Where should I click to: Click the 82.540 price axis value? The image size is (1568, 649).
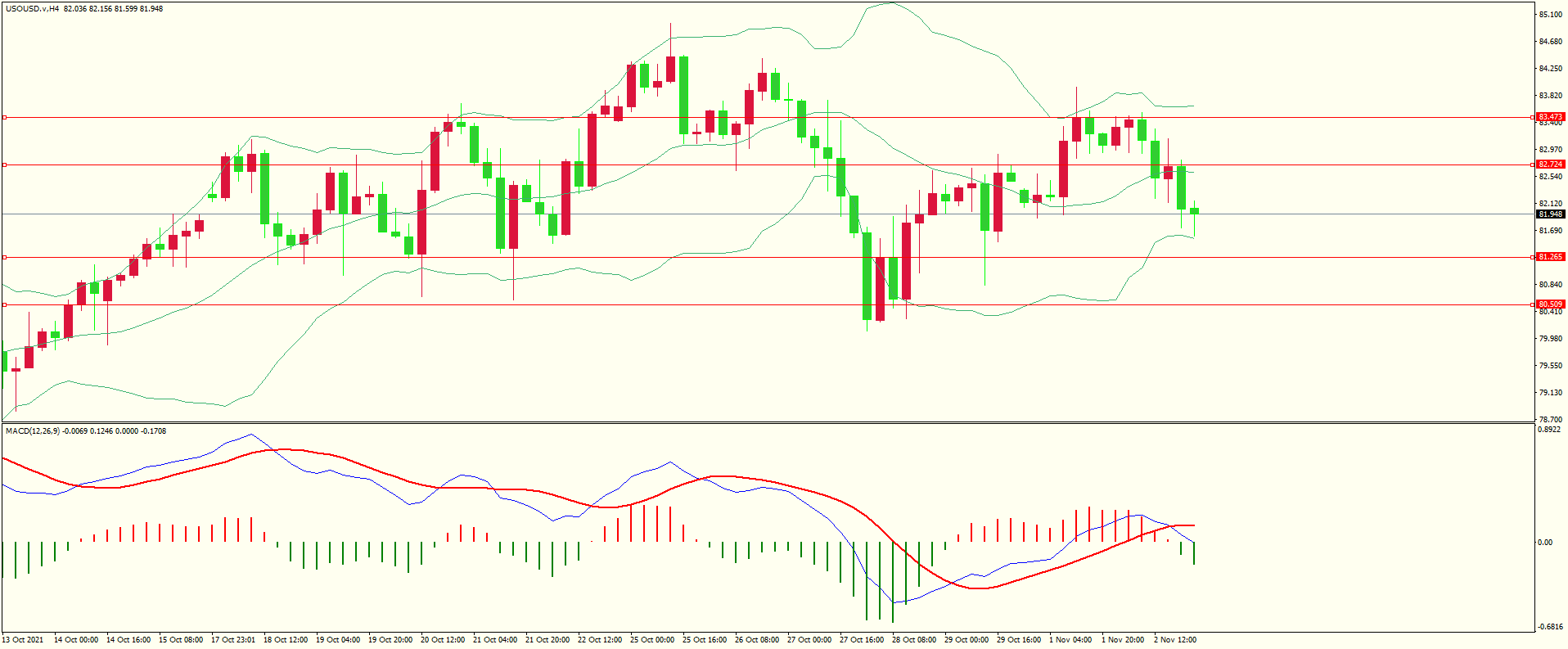pyautogui.click(x=1551, y=177)
